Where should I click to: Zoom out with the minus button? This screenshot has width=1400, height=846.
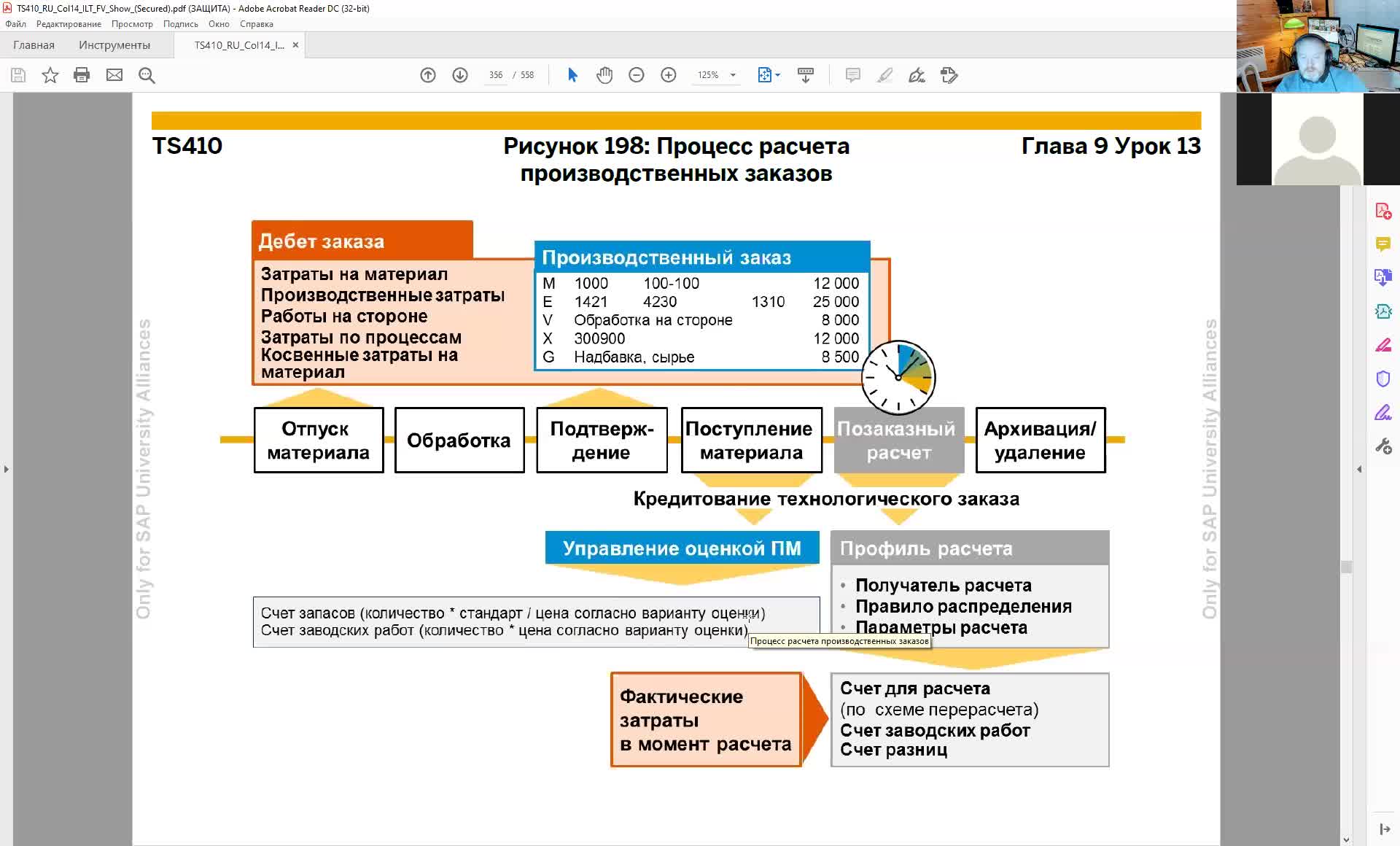(637, 75)
